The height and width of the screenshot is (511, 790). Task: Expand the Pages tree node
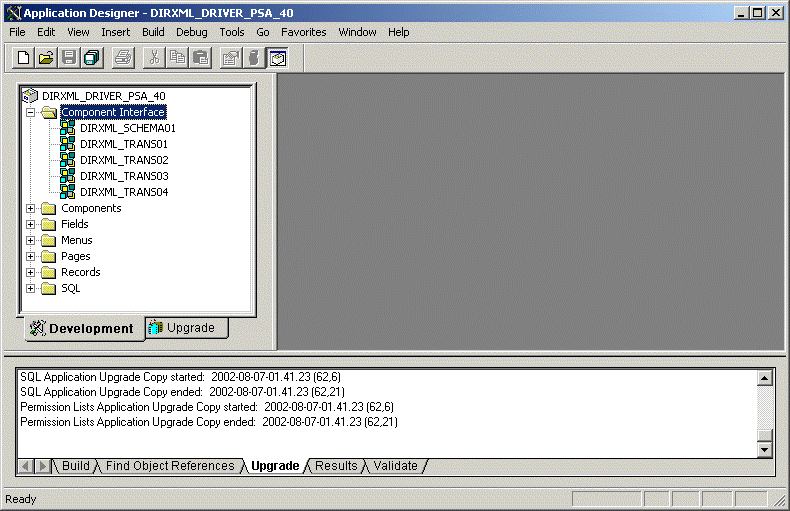(x=31, y=257)
